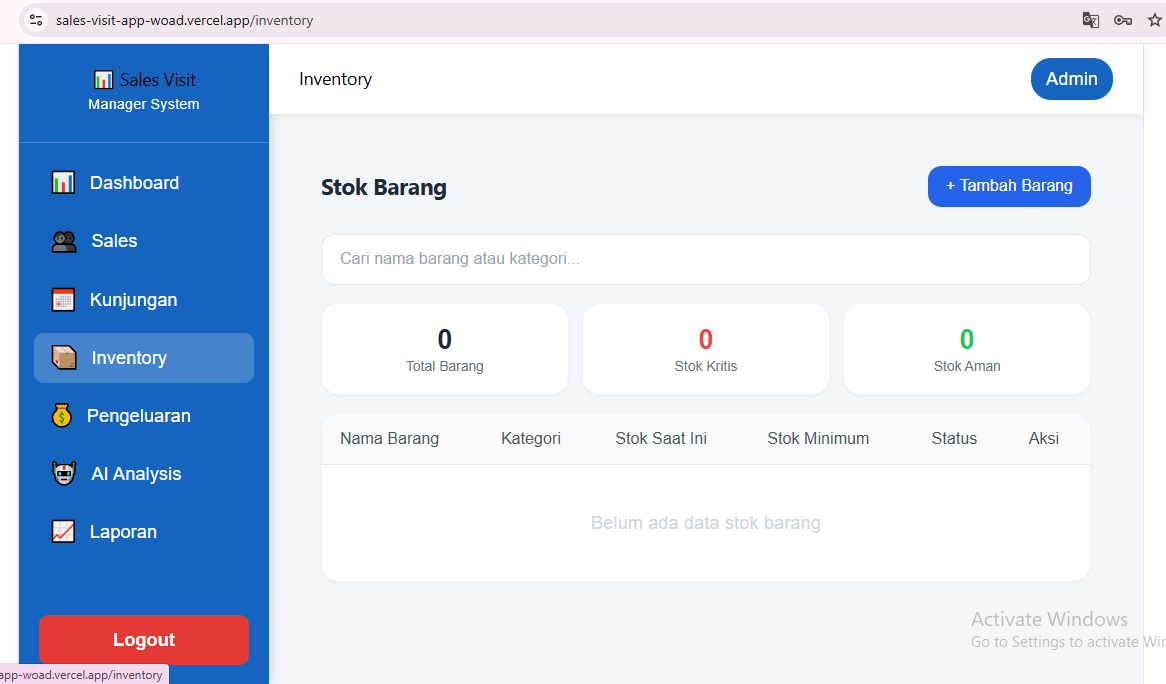The width and height of the screenshot is (1166, 684).
Task: Click the Dashboard bar chart icon
Action: click(63, 182)
